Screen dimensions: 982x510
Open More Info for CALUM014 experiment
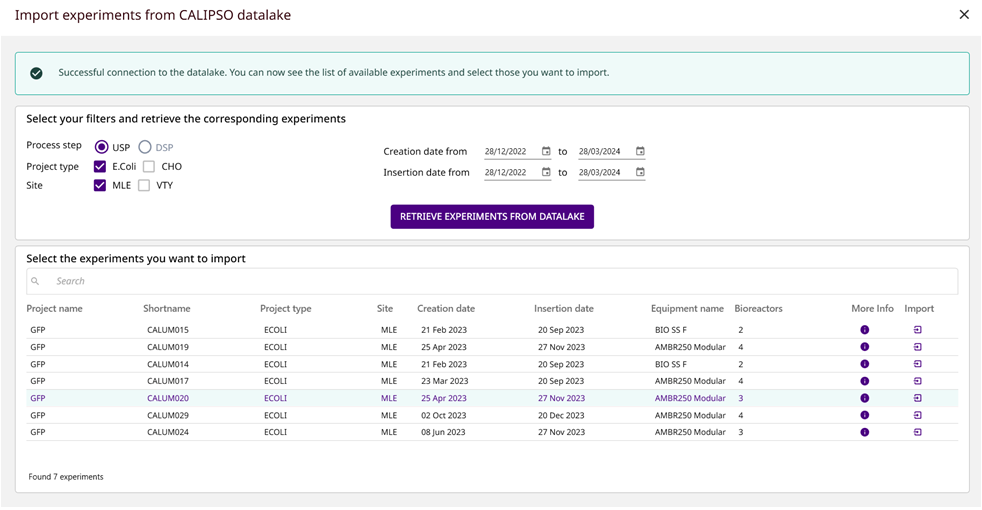pyautogui.click(x=864, y=364)
